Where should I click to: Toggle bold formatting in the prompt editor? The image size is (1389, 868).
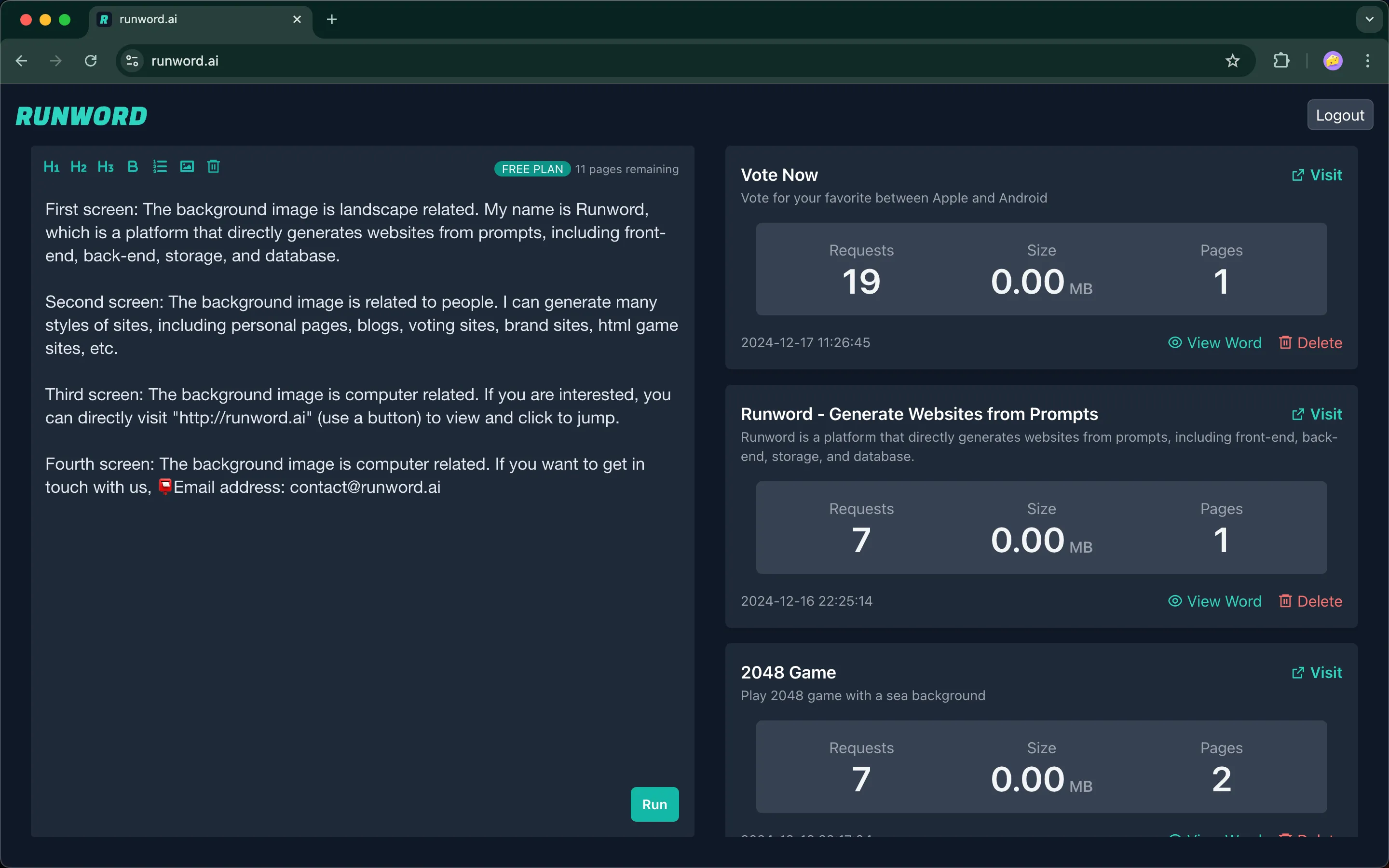(133, 166)
